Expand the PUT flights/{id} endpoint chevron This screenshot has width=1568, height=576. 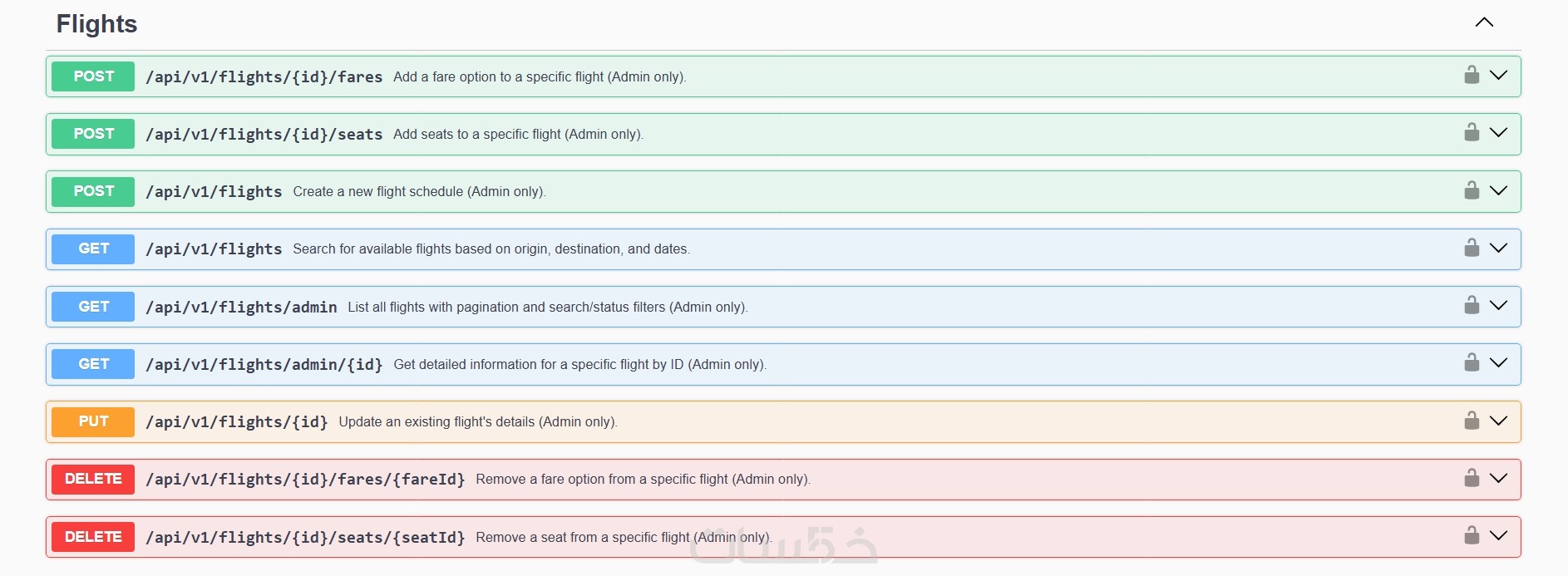1498,421
